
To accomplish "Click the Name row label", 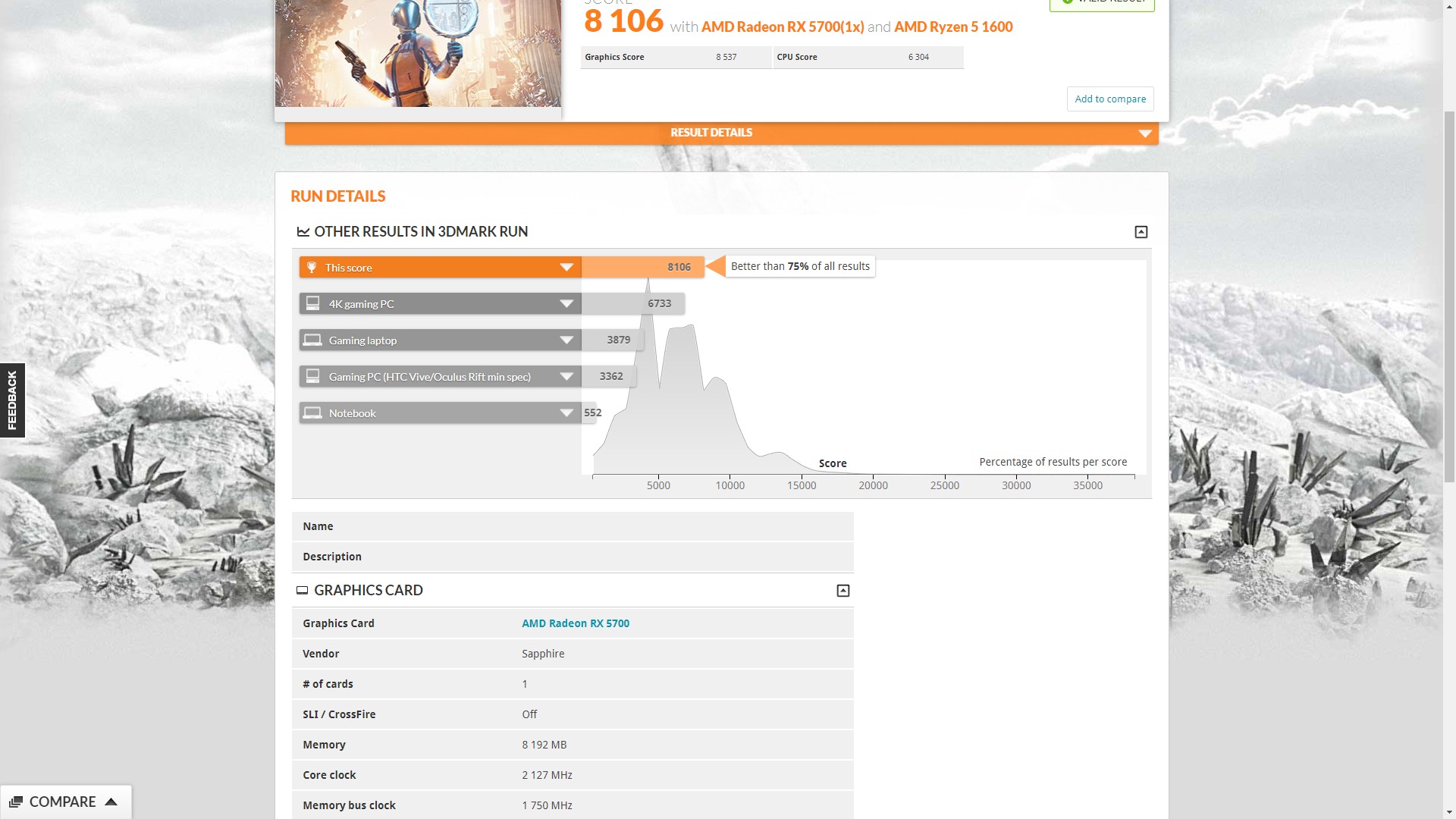I will click(318, 526).
